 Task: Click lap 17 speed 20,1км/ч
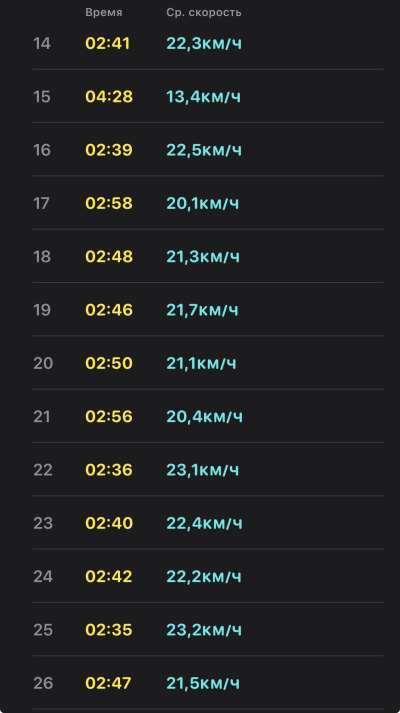[202, 203]
